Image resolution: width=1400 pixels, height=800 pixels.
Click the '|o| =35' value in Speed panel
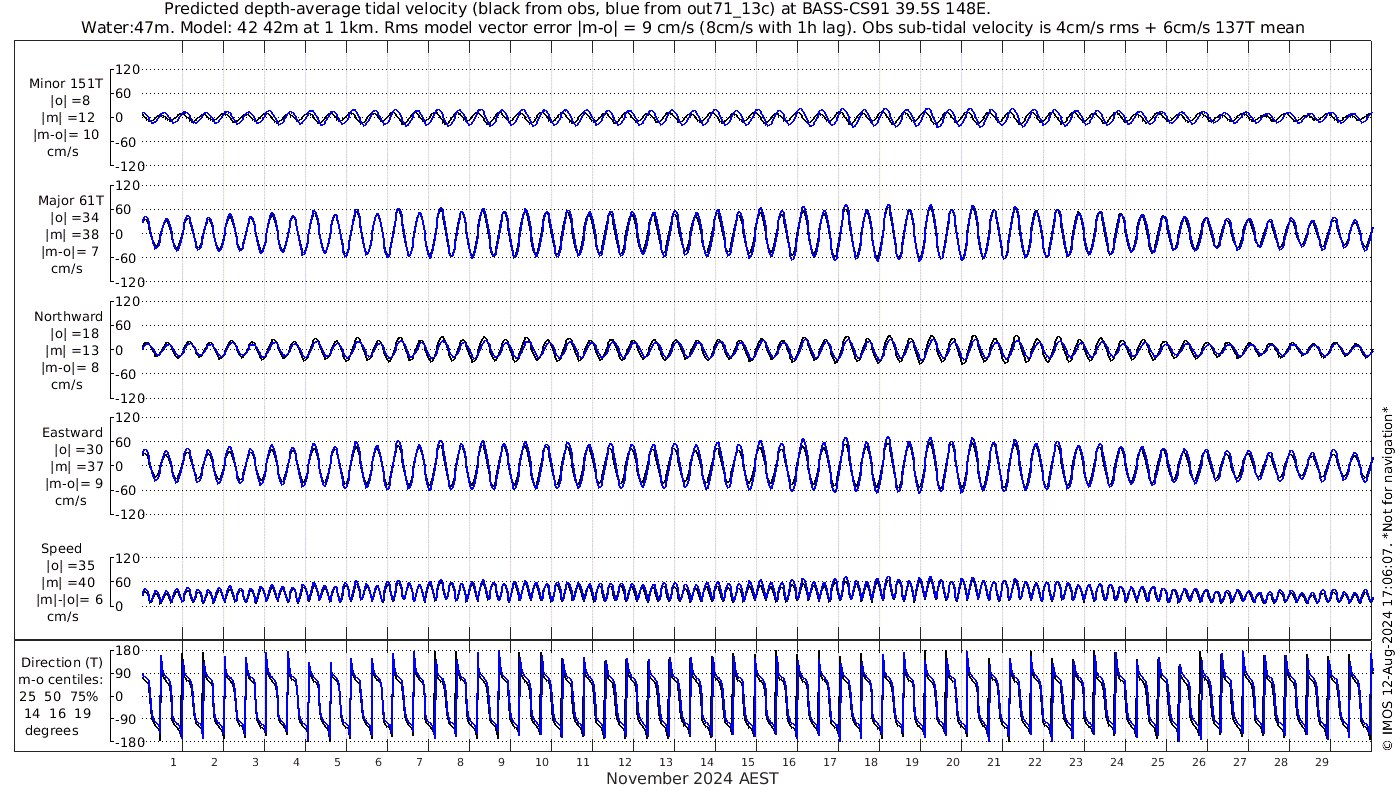[70, 566]
